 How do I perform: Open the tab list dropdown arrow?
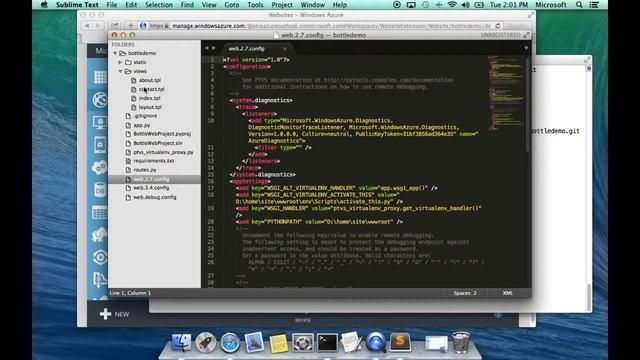click(x=526, y=48)
